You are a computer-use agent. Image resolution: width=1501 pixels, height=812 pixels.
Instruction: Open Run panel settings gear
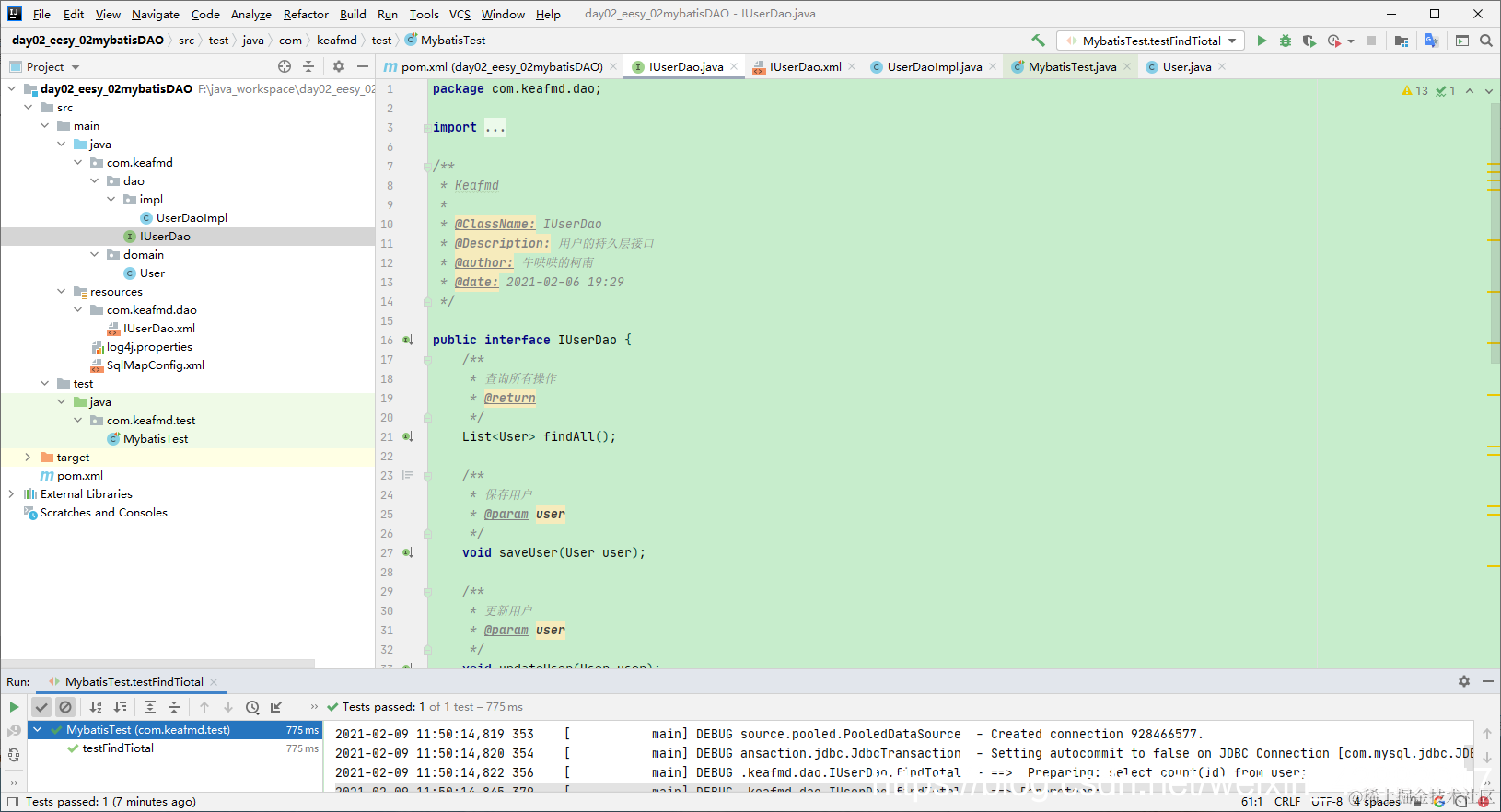click(1464, 681)
